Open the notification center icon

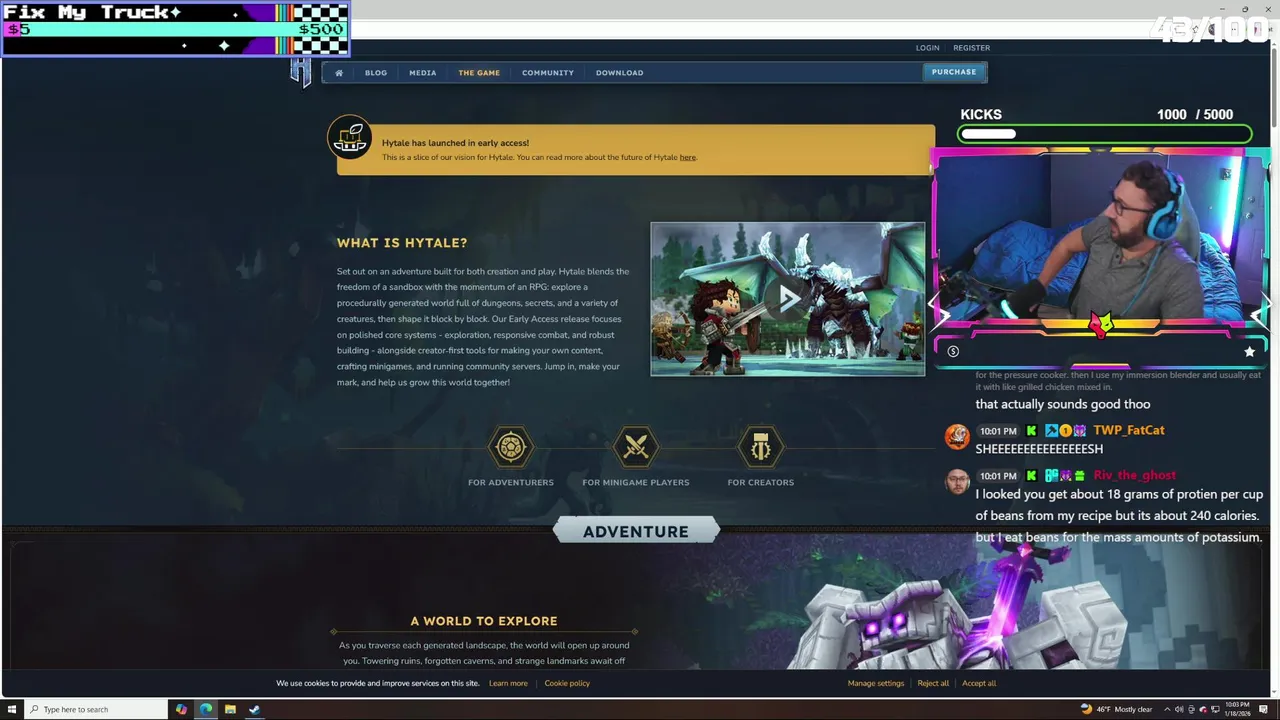coord(1264,709)
